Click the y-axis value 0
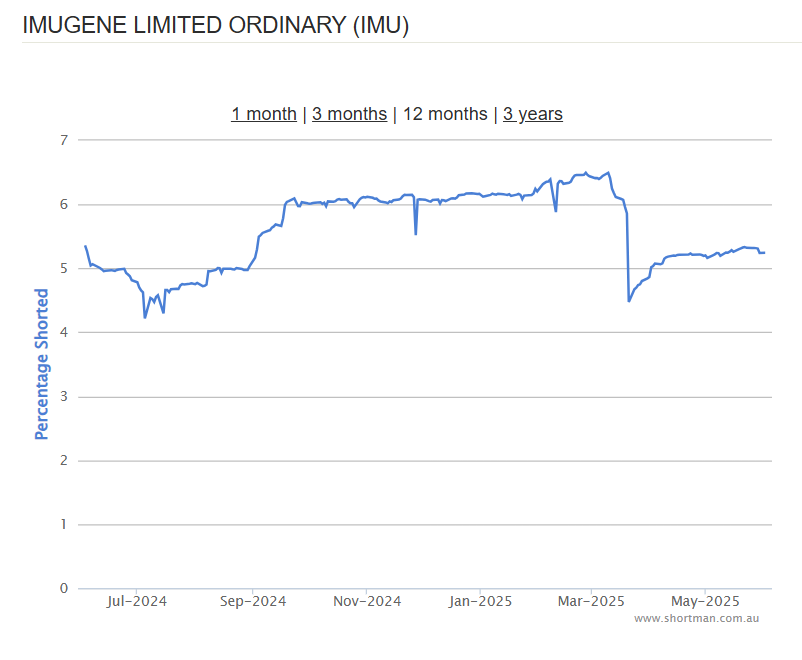Viewport: 802px width, 660px height. [63, 588]
